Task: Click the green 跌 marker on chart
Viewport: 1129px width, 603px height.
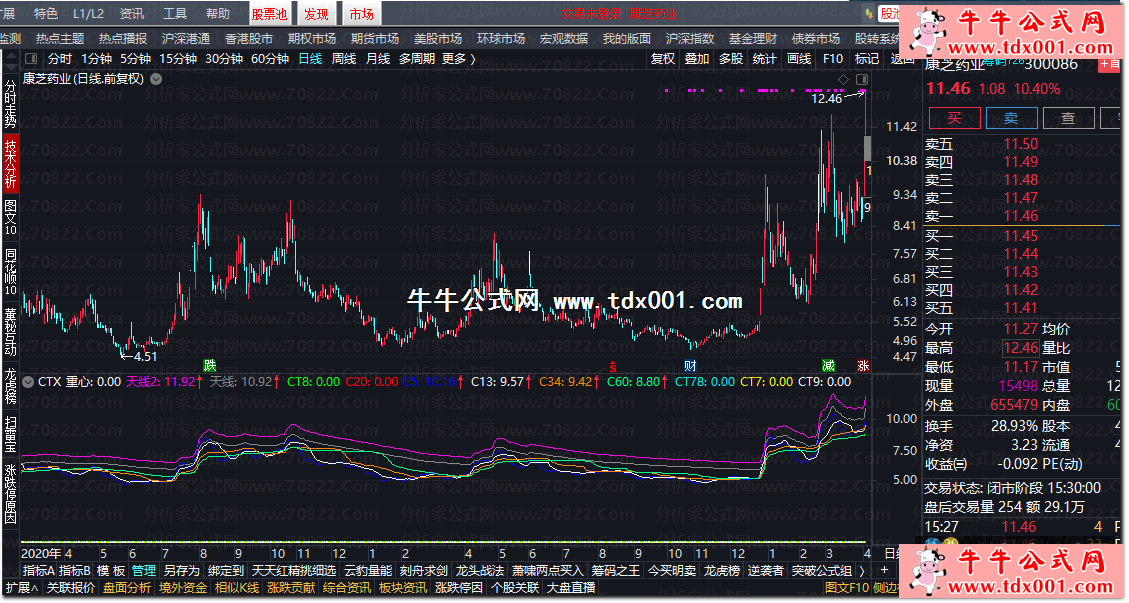Action: (210, 366)
